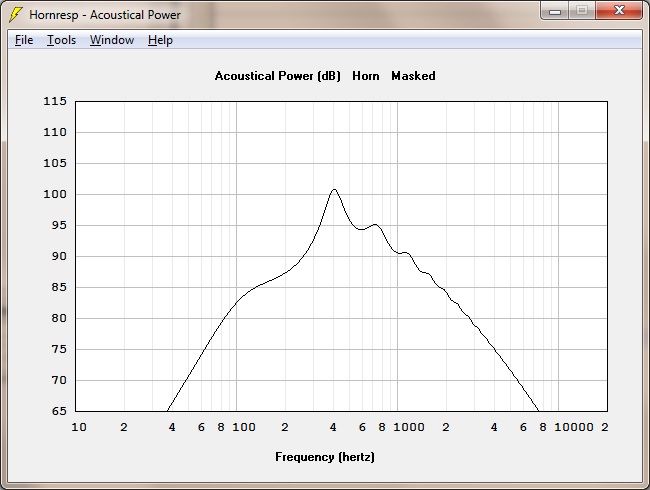
Task: Click the 85 value on vertical axis
Action: pos(59,287)
